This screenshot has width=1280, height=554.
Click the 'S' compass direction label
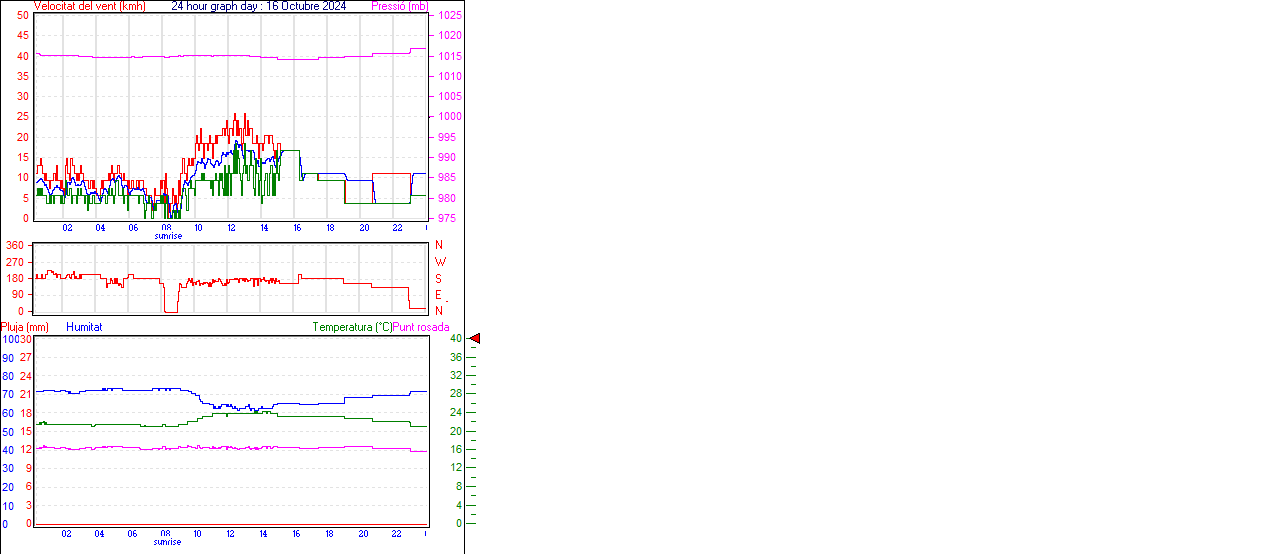click(x=438, y=278)
